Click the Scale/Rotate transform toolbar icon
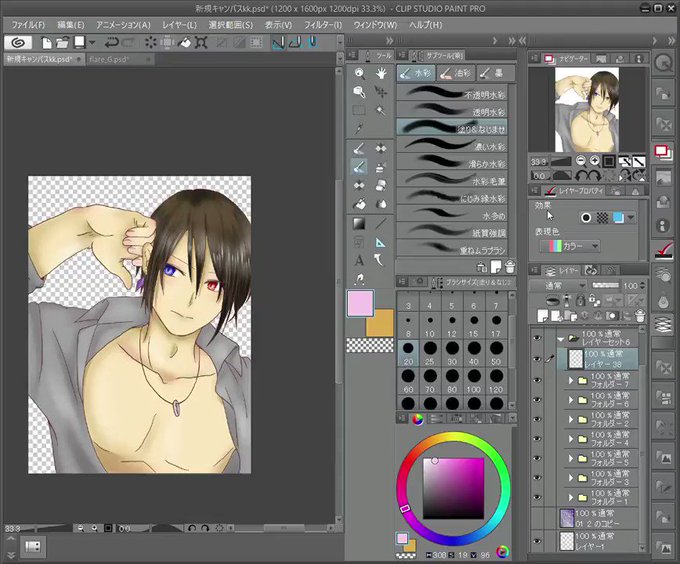 coord(201,42)
